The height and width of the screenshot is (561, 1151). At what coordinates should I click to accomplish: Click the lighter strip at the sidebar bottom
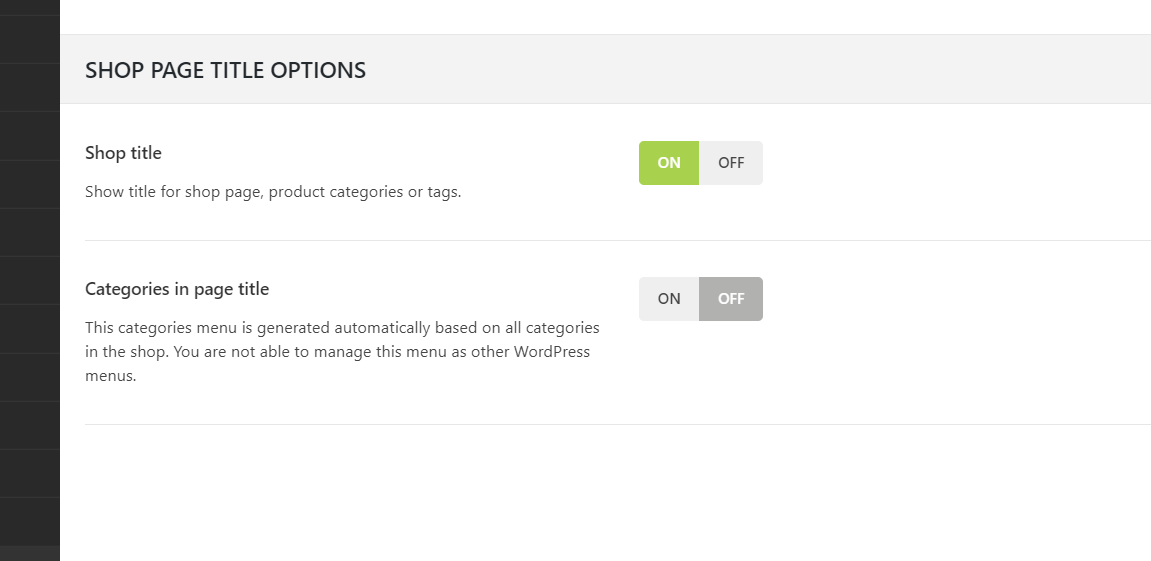30,553
